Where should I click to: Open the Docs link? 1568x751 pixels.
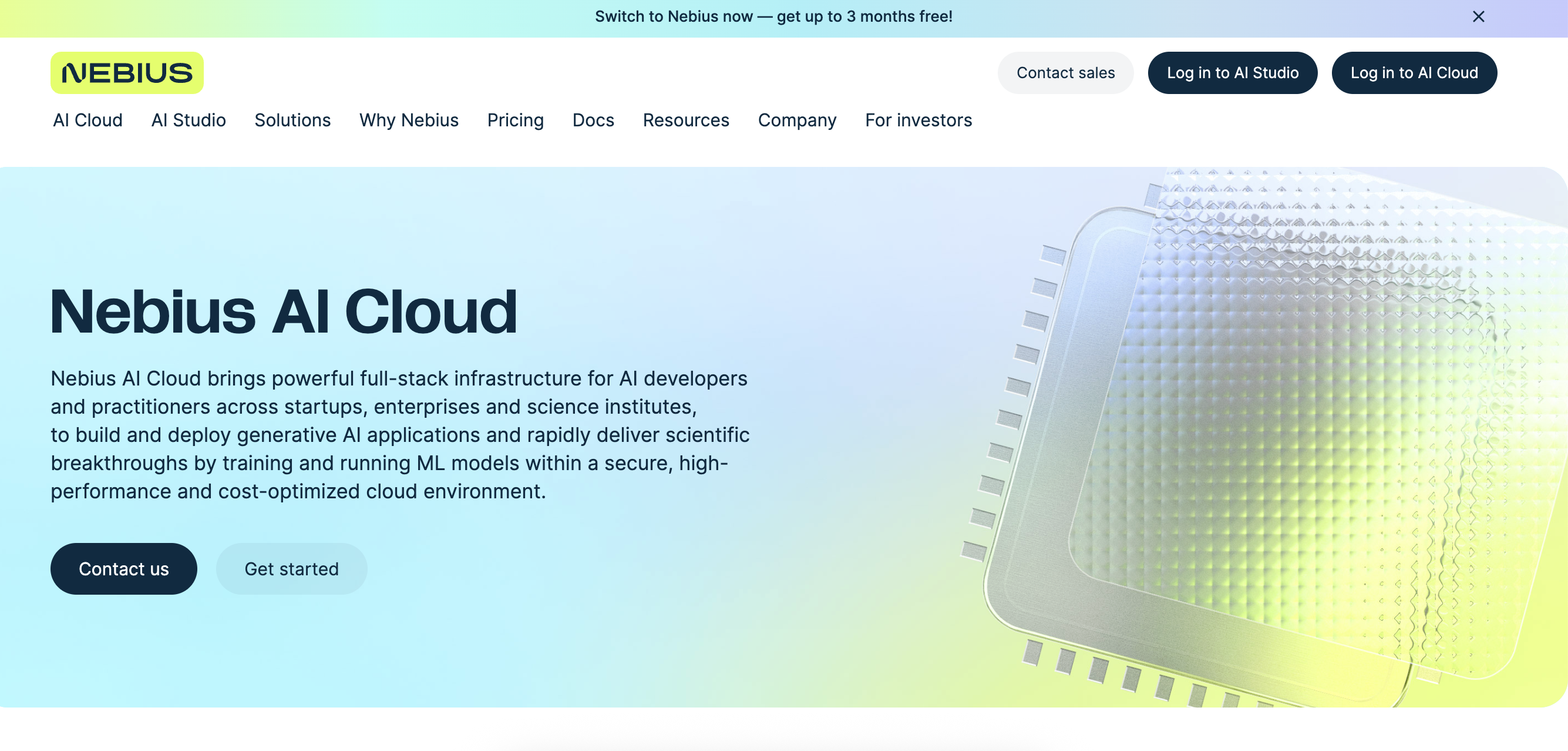(x=593, y=120)
